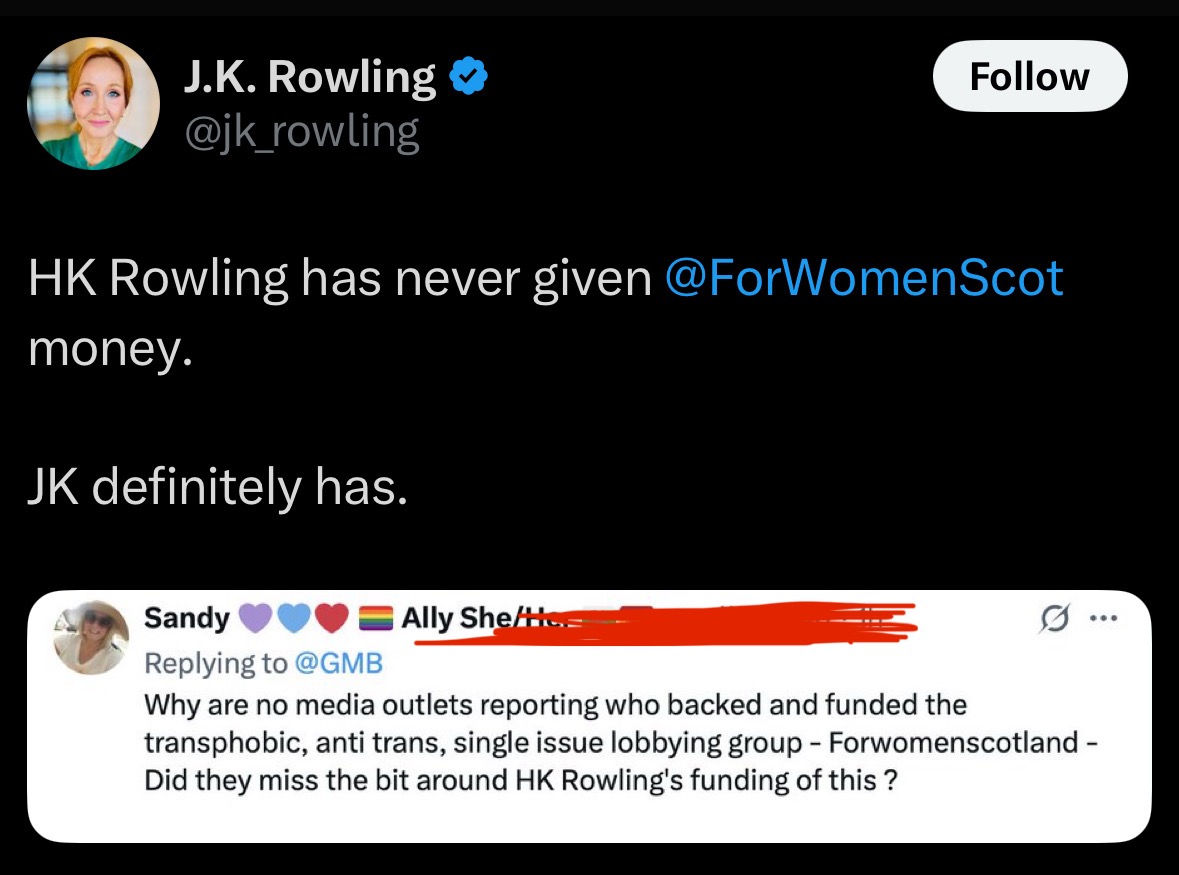1179x875 pixels.
Task: Click Sandy's avatar in quoted tweet
Action: [x=91, y=637]
